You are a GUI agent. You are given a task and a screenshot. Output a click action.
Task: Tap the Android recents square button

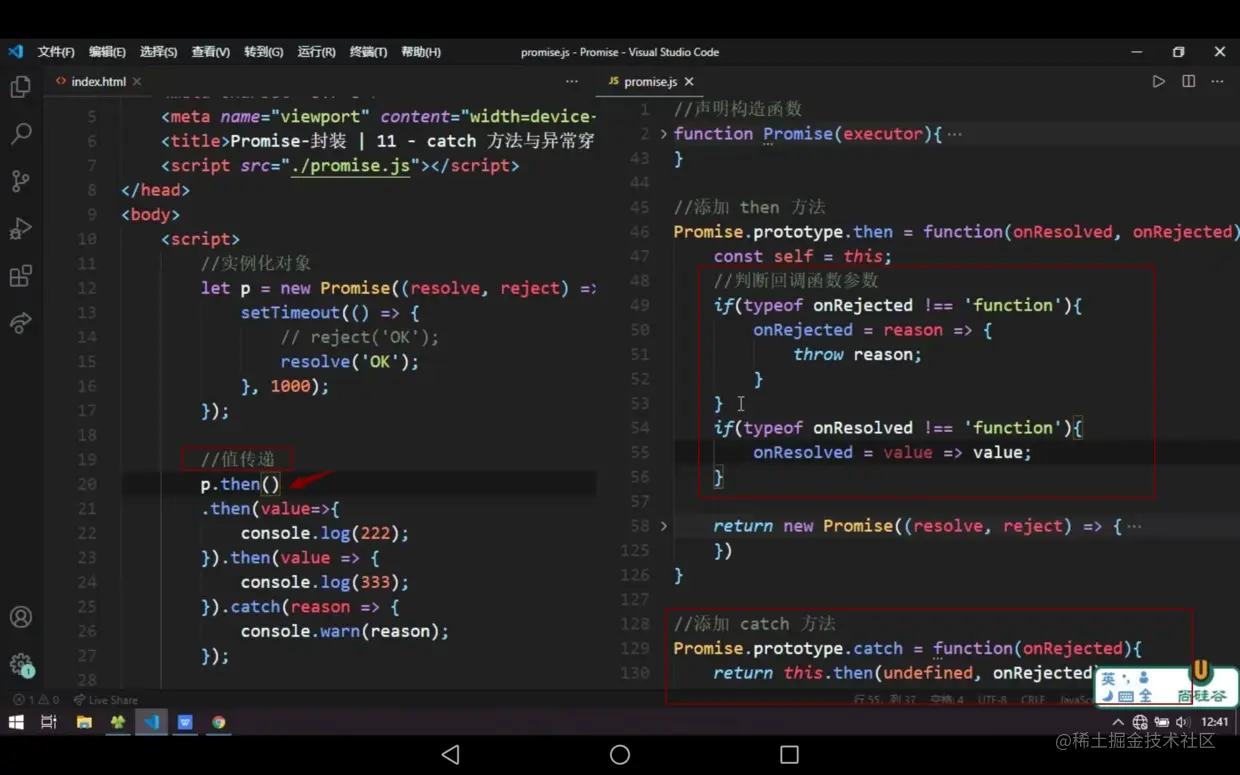pyautogui.click(x=789, y=754)
